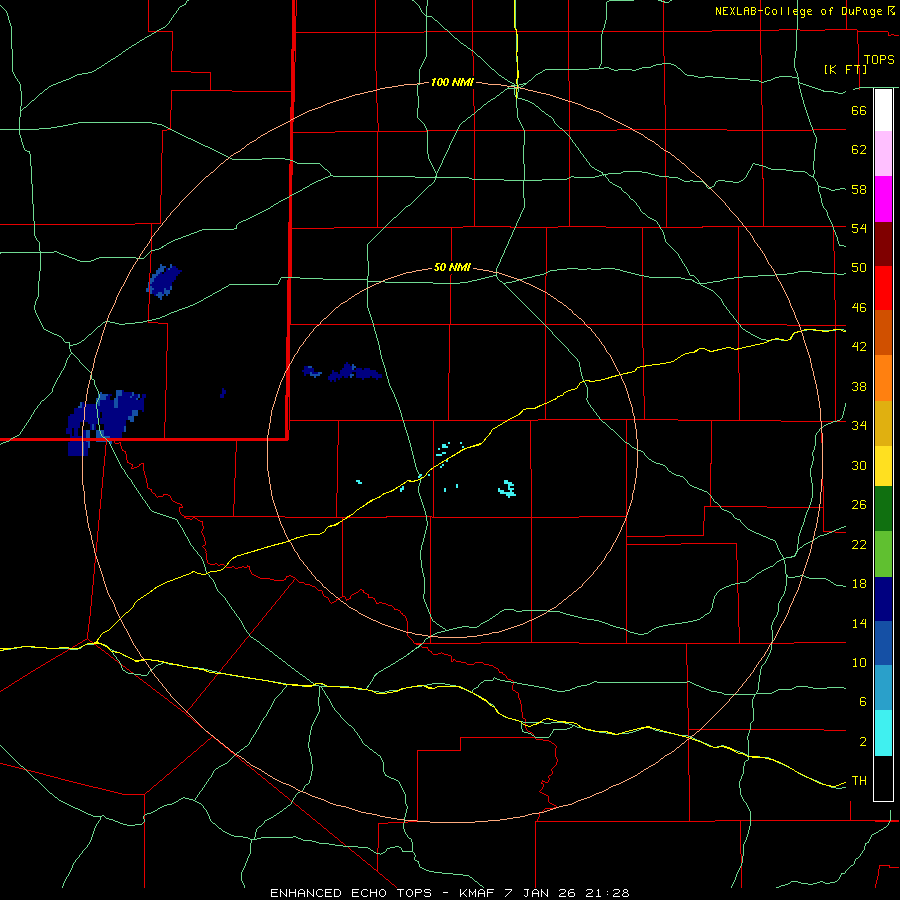
Task: Select the dark orange legend swatch
Action: [883, 332]
